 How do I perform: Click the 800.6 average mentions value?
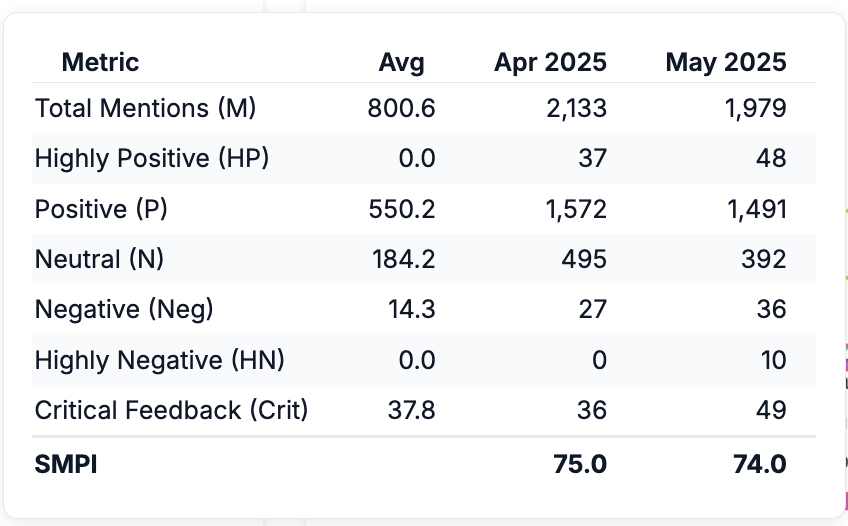coord(401,108)
